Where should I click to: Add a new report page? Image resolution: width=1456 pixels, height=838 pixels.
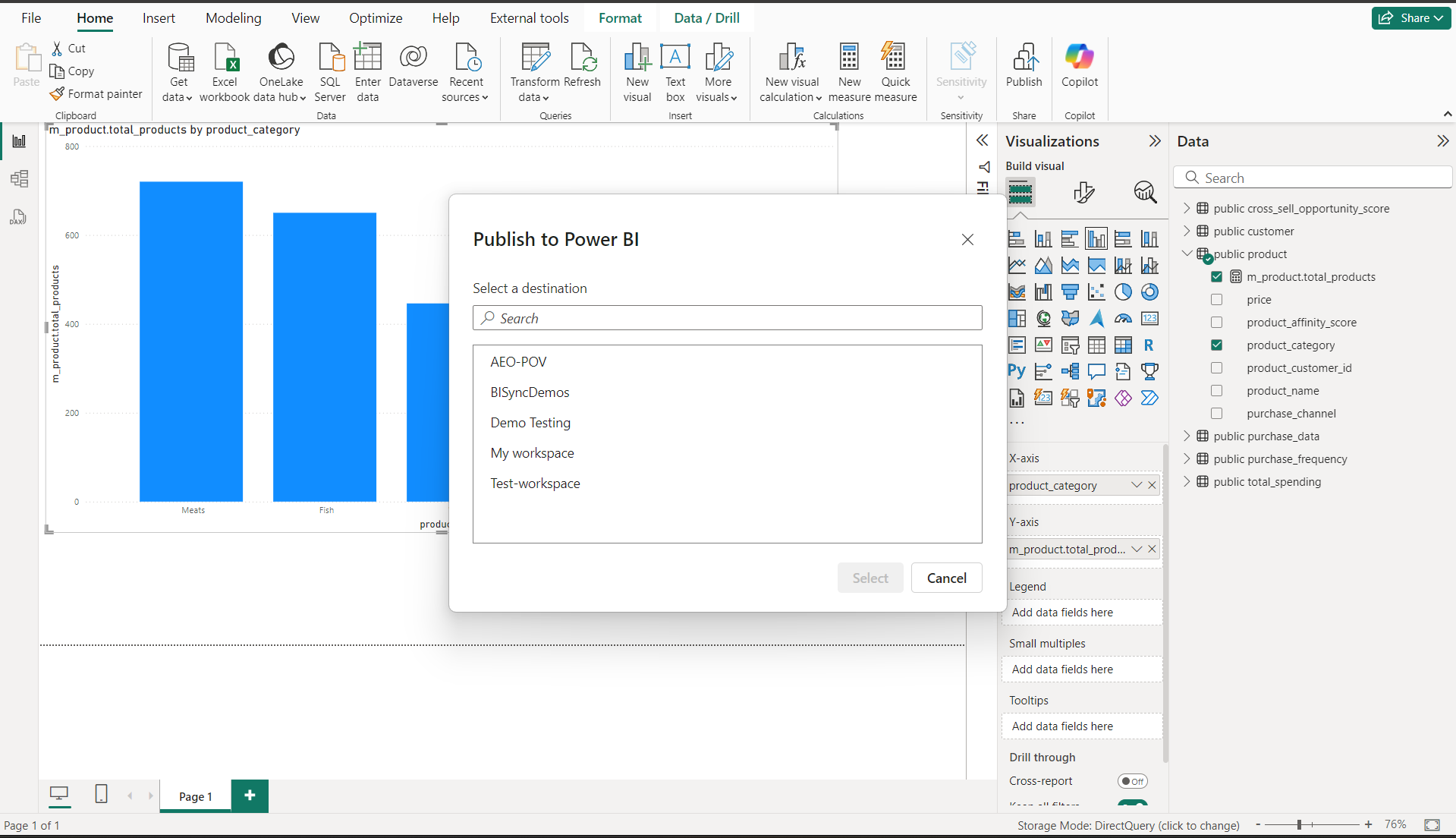coord(250,795)
